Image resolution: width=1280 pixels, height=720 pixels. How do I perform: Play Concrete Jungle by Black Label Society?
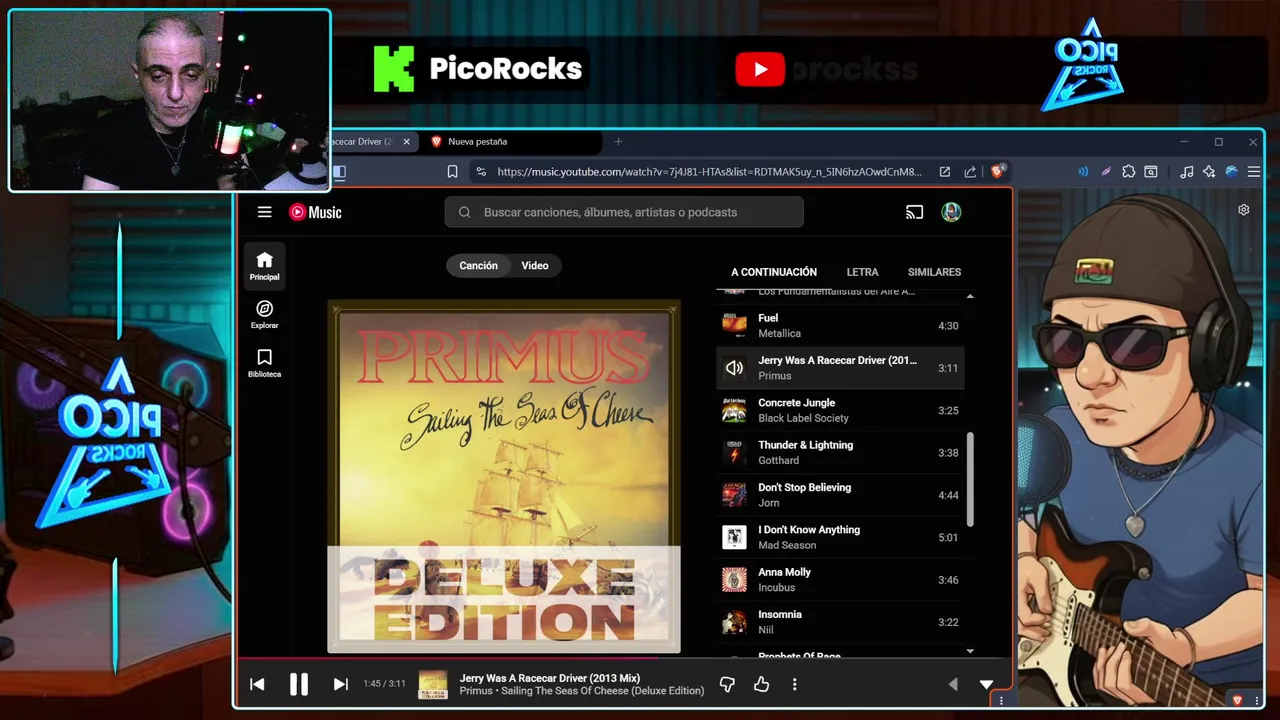pos(840,410)
